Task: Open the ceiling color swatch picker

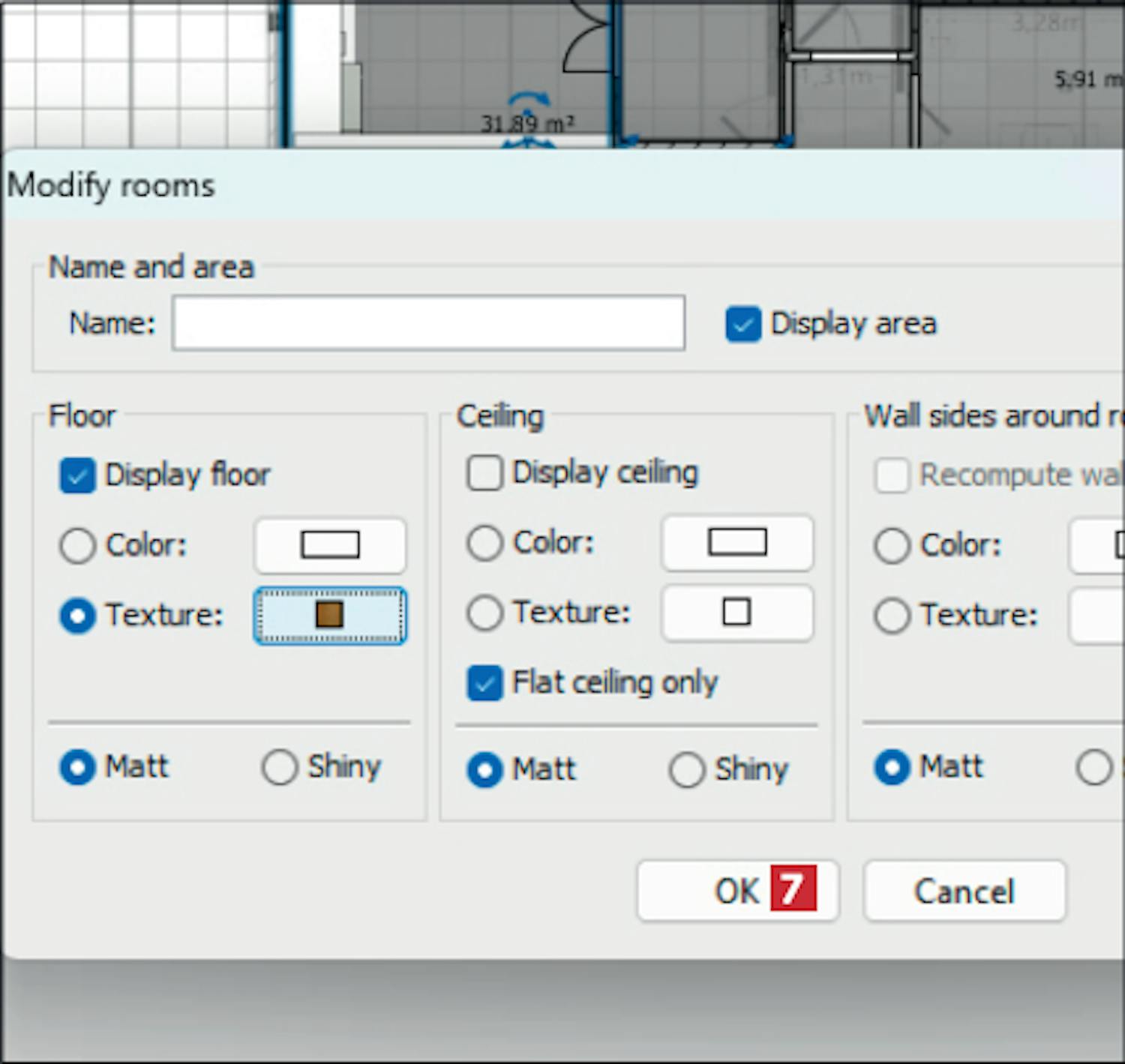Action: coord(736,542)
